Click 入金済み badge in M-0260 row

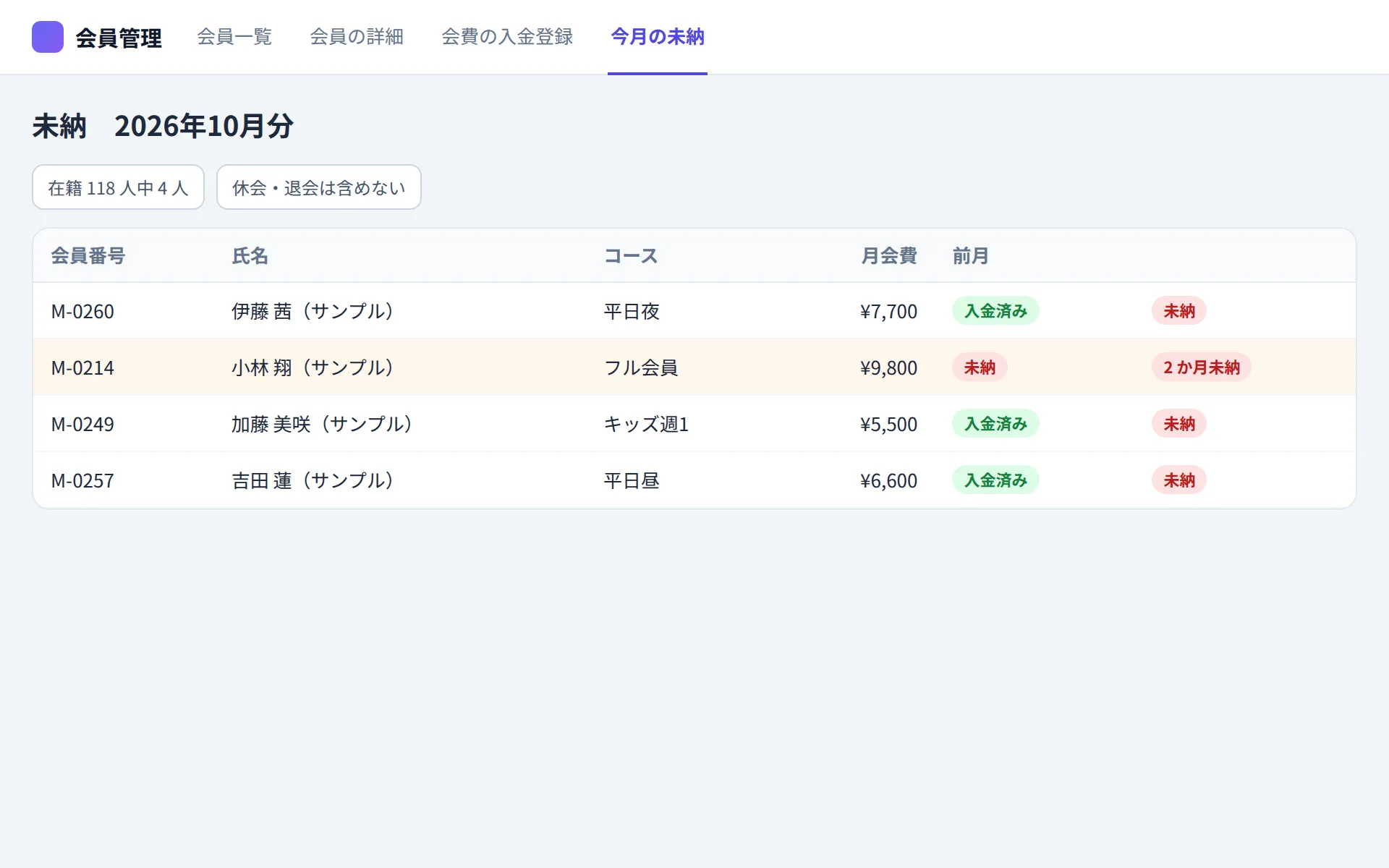pos(995,311)
